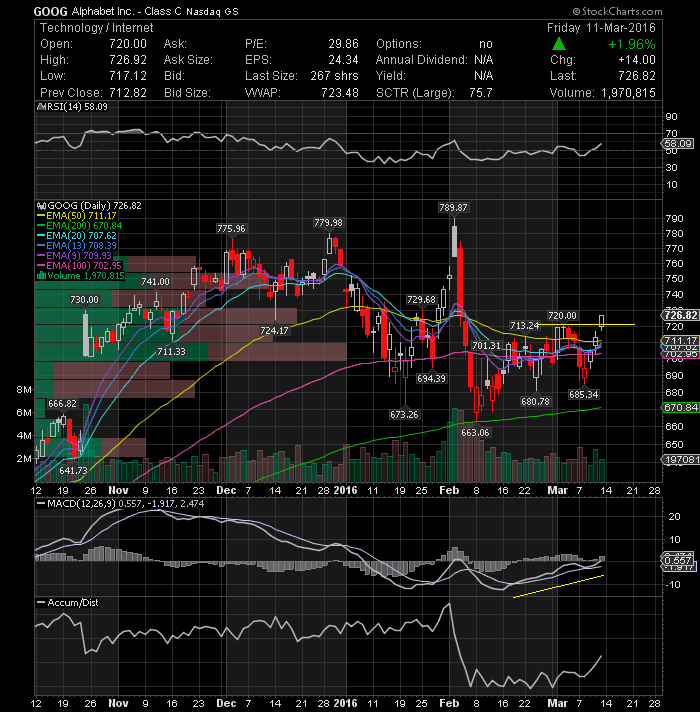Image resolution: width=700 pixels, height=712 pixels.
Task: Click the 694.39 price annotation
Action: [431, 378]
